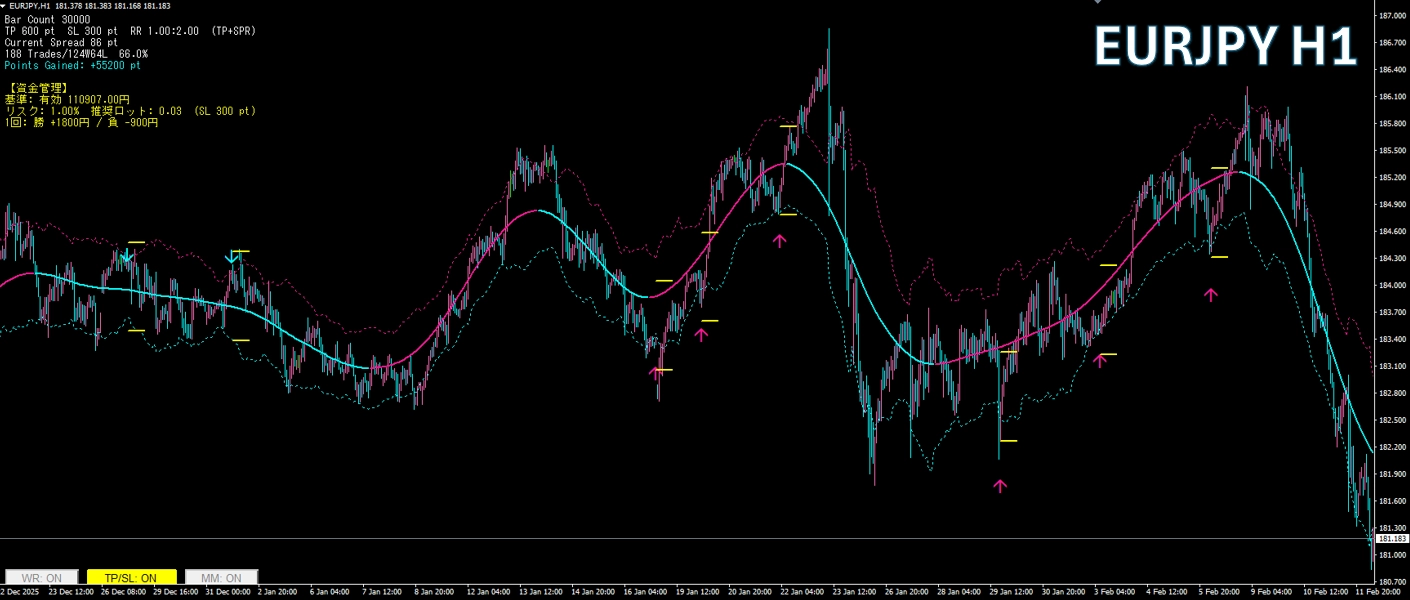Click the 183.100 price scale label
Image resolution: width=1410 pixels, height=600 pixels.
point(1392,366)
